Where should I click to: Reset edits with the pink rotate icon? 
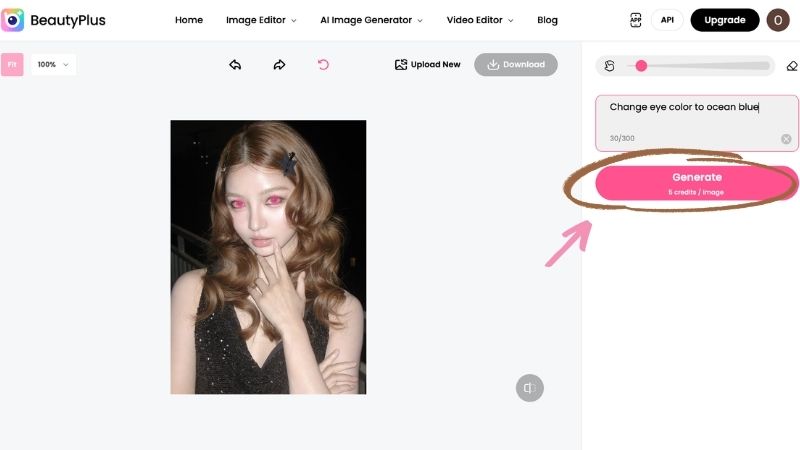[323, 65]
